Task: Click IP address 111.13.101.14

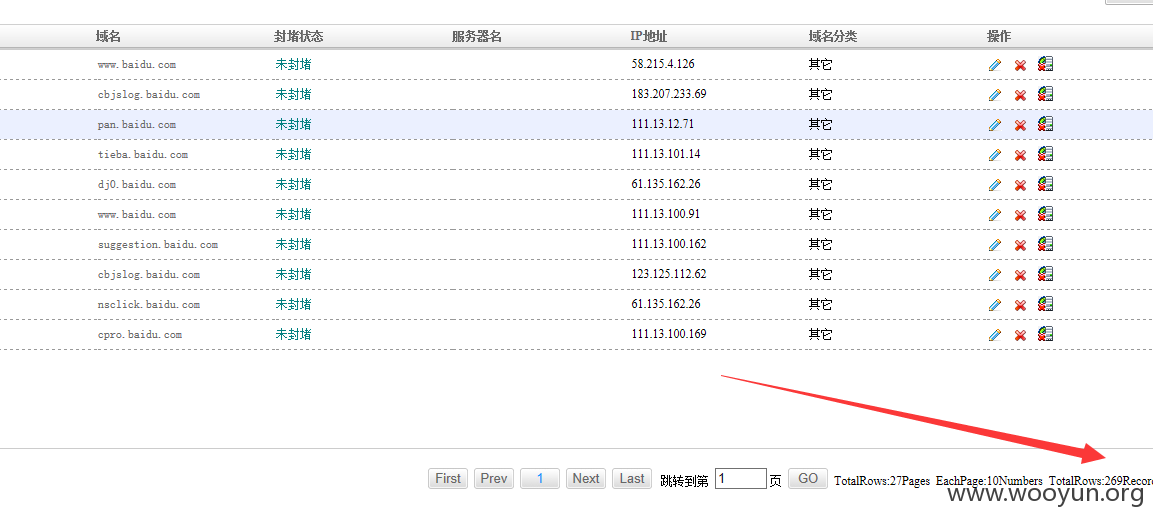Action: click(665, 154)
